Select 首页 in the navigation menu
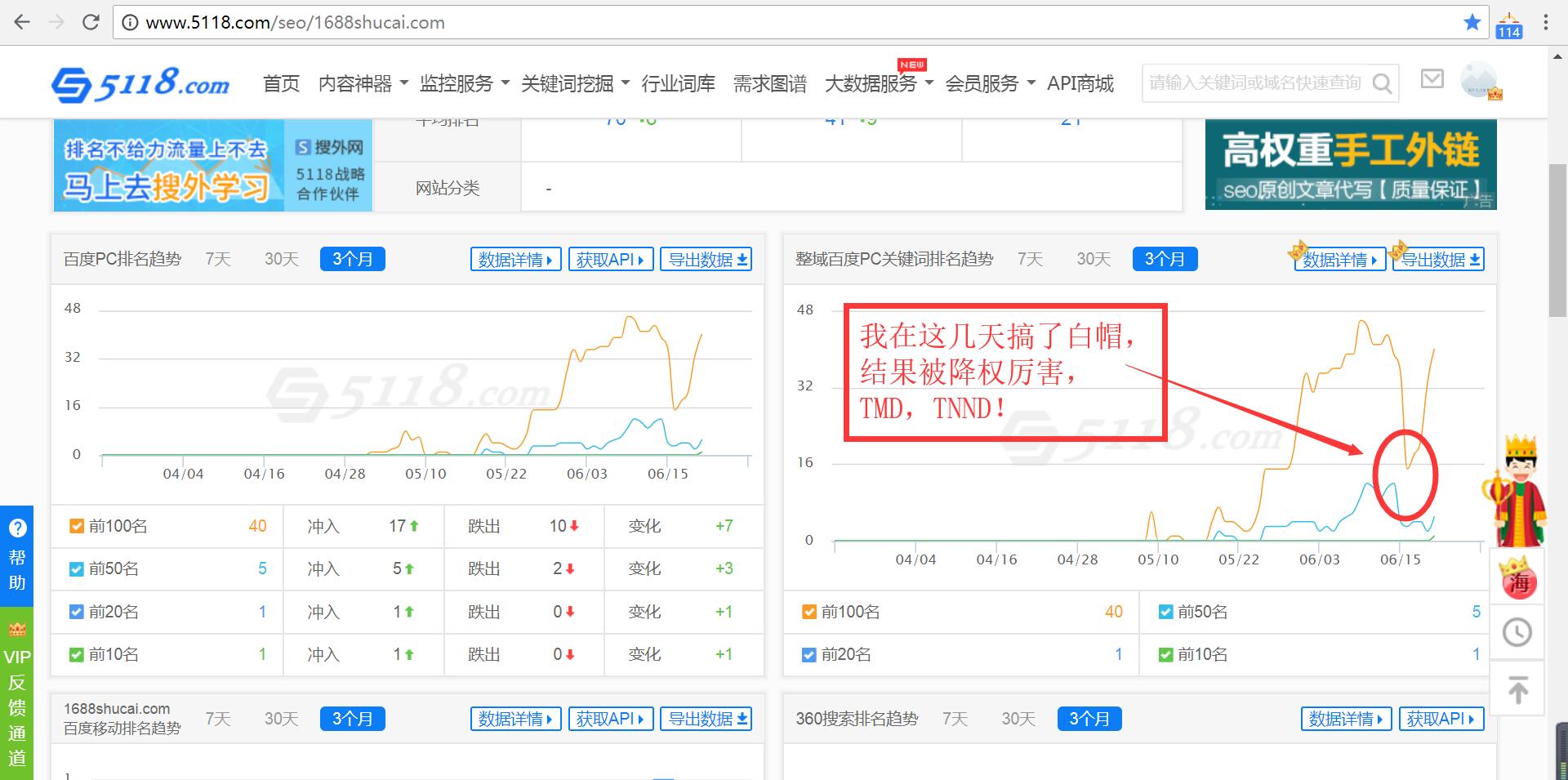The height and width of the screenshot is (780, 1568). (x=281, y=82)
